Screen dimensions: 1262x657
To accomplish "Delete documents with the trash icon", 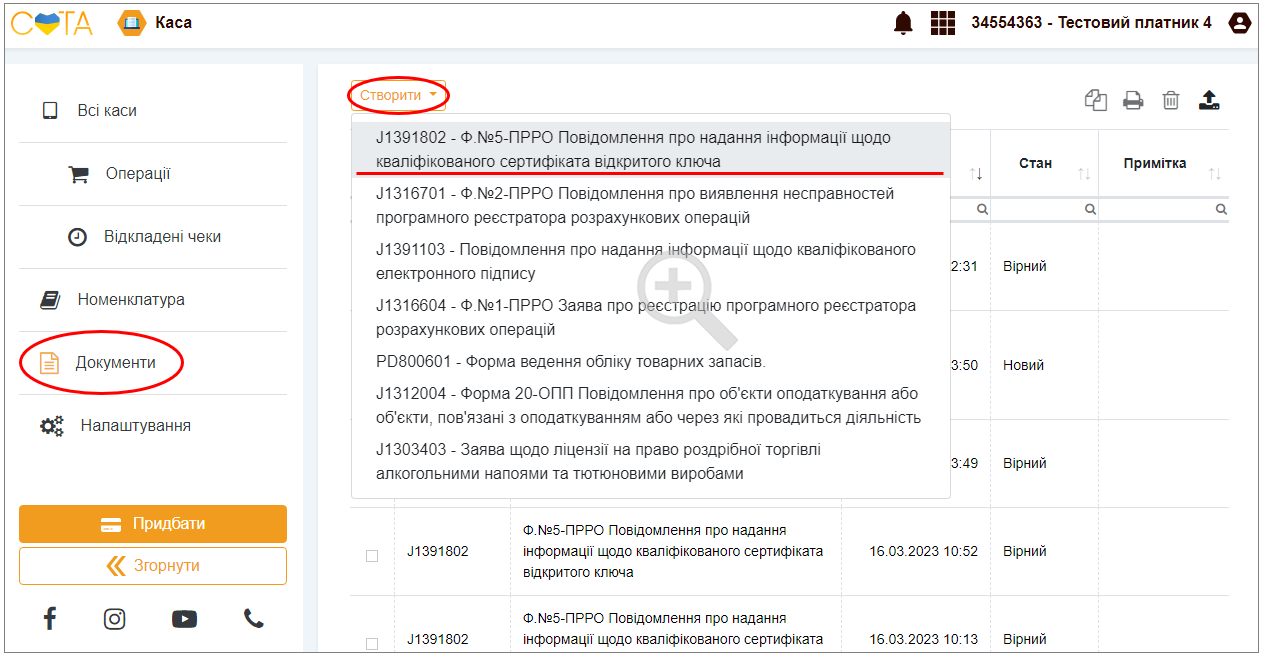I will coord(1171,99).
